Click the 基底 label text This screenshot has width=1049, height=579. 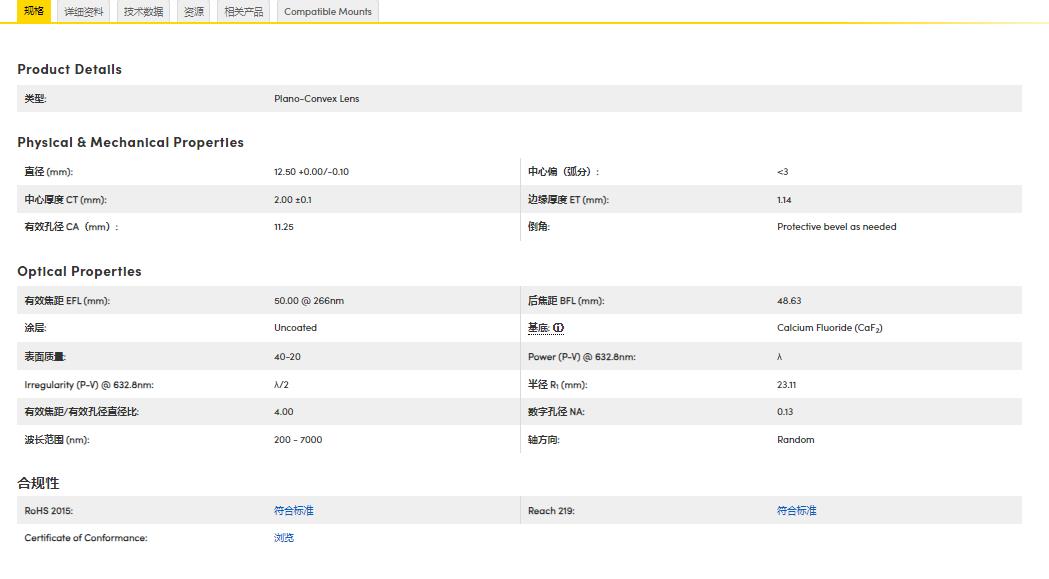pos(538,328)
